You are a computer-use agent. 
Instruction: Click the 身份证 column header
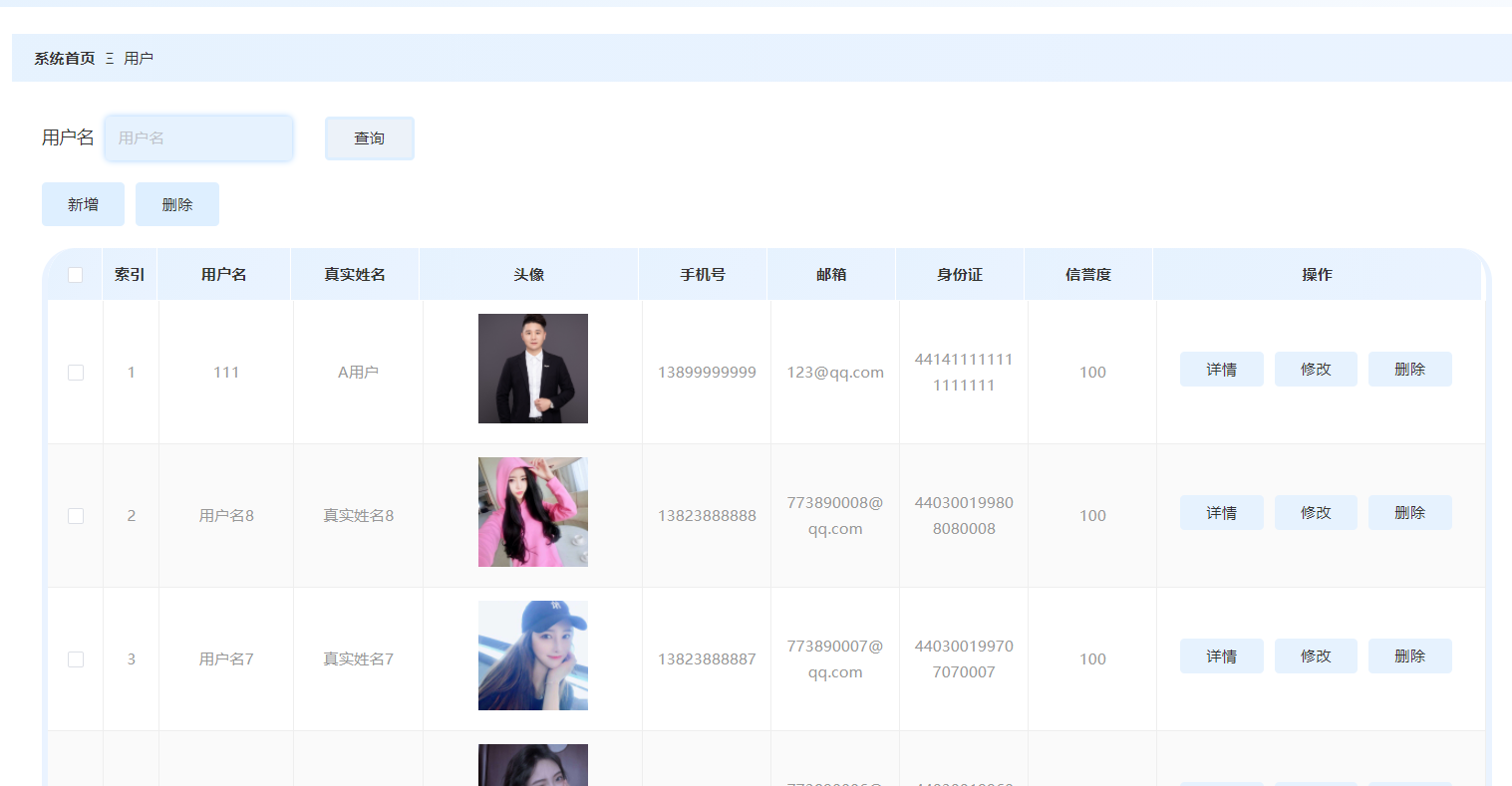point(960,275)
